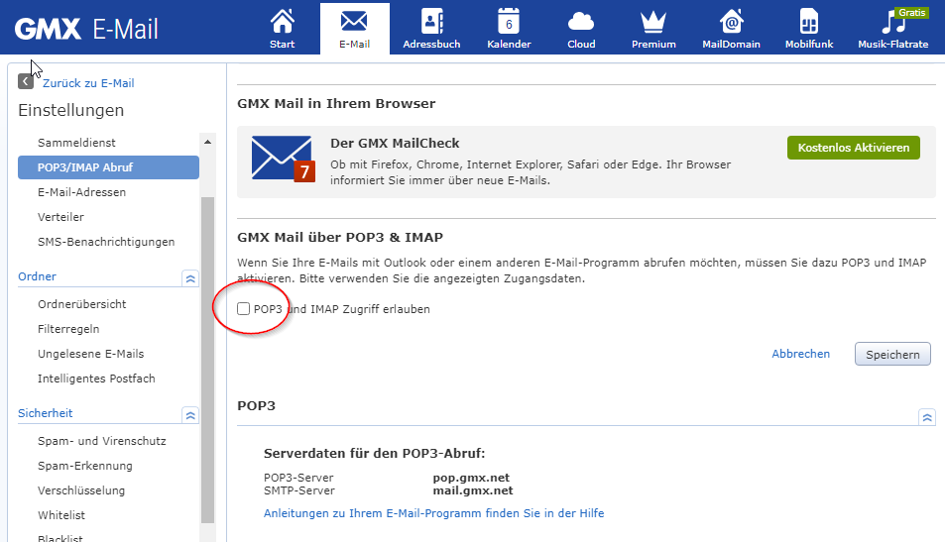The width and height of the screenshot is (945, 542).
Task: Click the SMTP-Server label
Action: coord(299,491)
